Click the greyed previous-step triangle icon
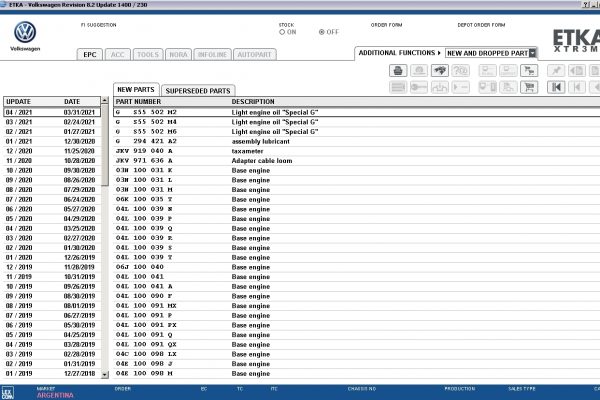 coord(577,87)
